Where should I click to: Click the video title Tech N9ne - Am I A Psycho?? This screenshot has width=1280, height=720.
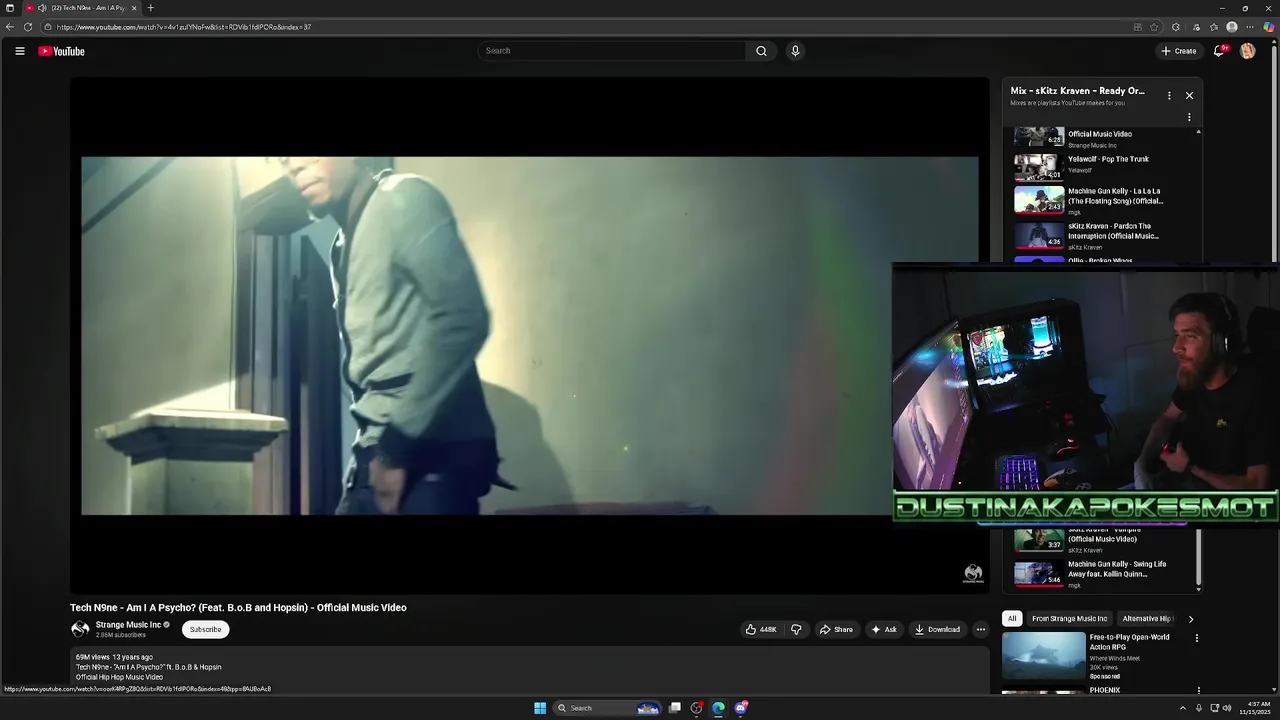tap(238, 608)
